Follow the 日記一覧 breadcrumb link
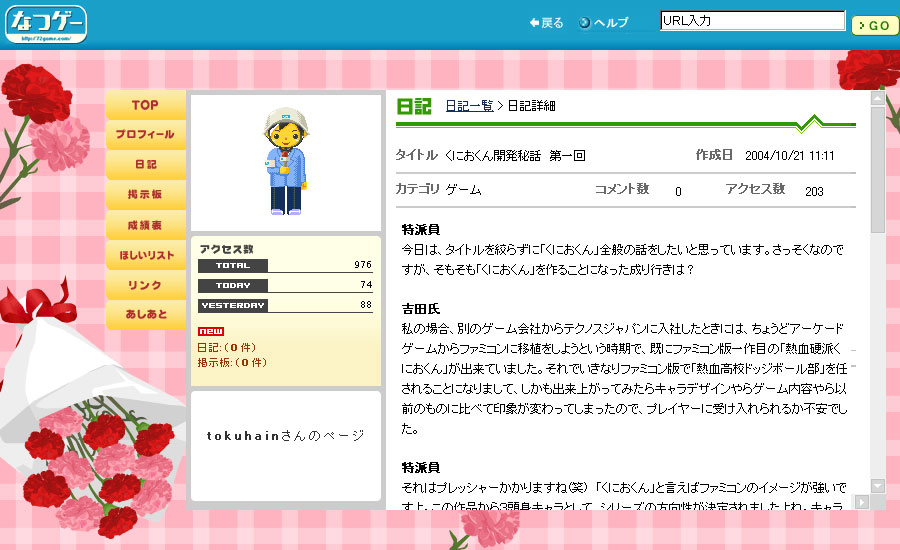Screen dimensions: 900x550 click(469, 106)
